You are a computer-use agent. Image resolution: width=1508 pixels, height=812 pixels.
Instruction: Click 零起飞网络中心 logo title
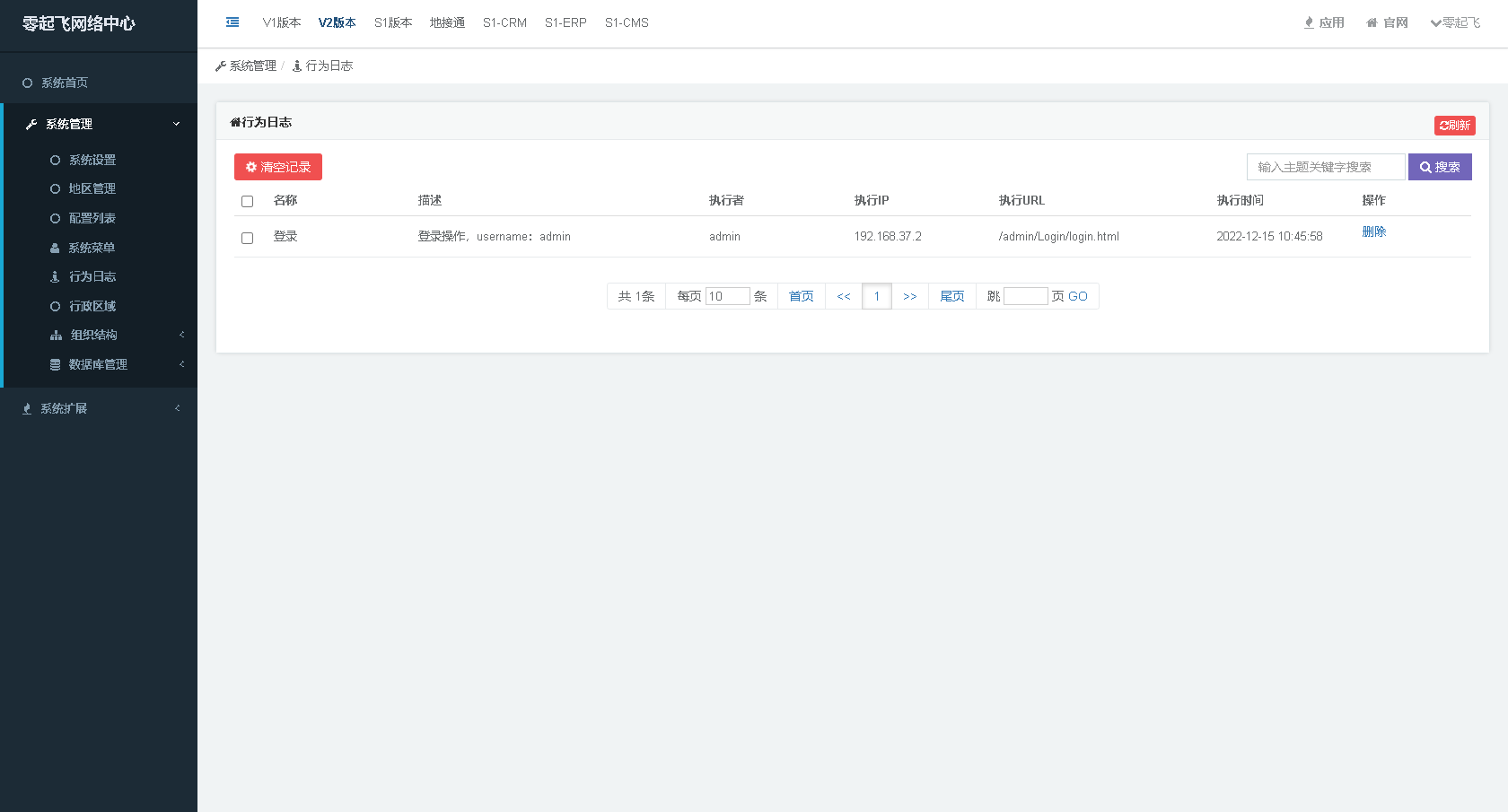coord(79,23)
